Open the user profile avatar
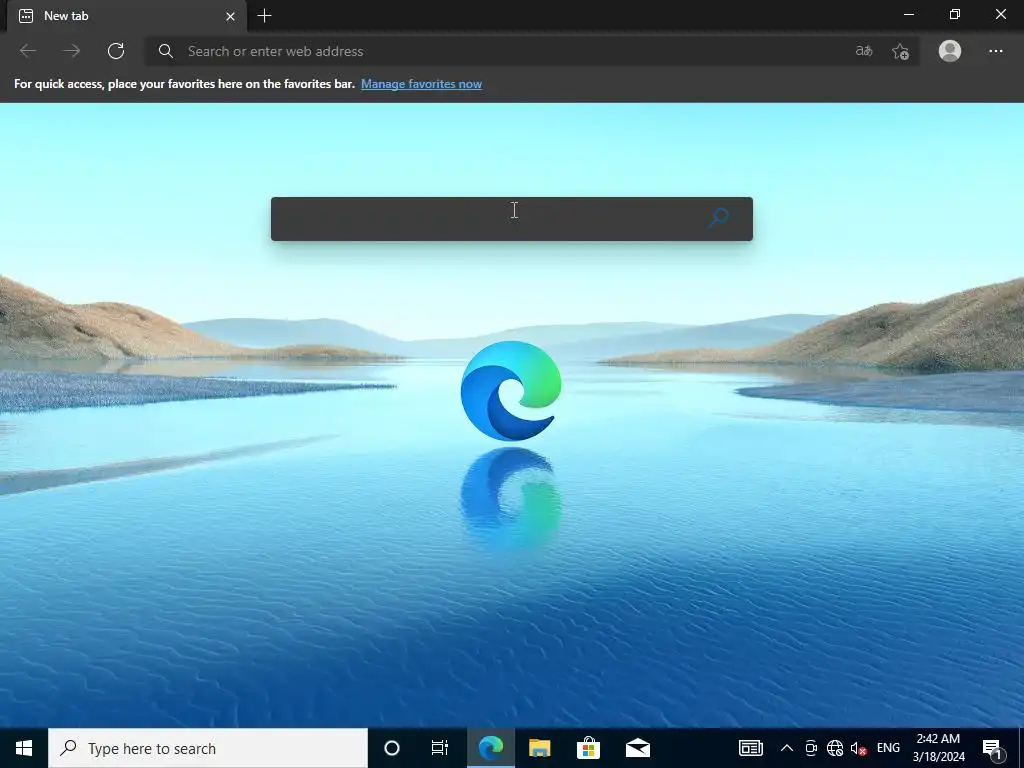This screenshot has width=1024, height=768. (x=950, y=51)
